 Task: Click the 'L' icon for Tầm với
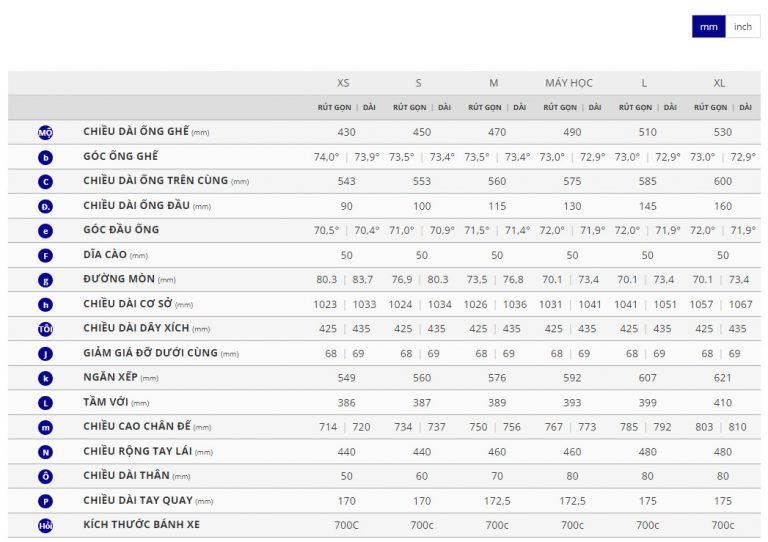click(x=46, y=403)
